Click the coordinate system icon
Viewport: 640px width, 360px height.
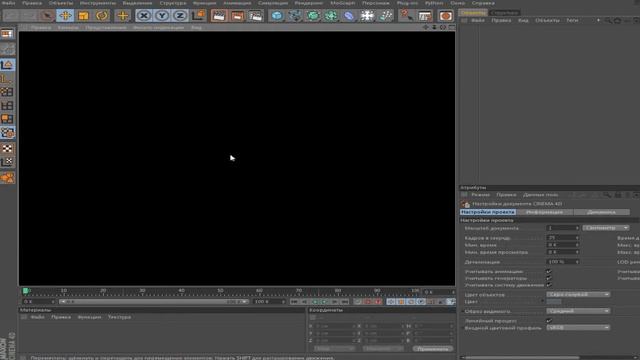click(x=198, y=16)
